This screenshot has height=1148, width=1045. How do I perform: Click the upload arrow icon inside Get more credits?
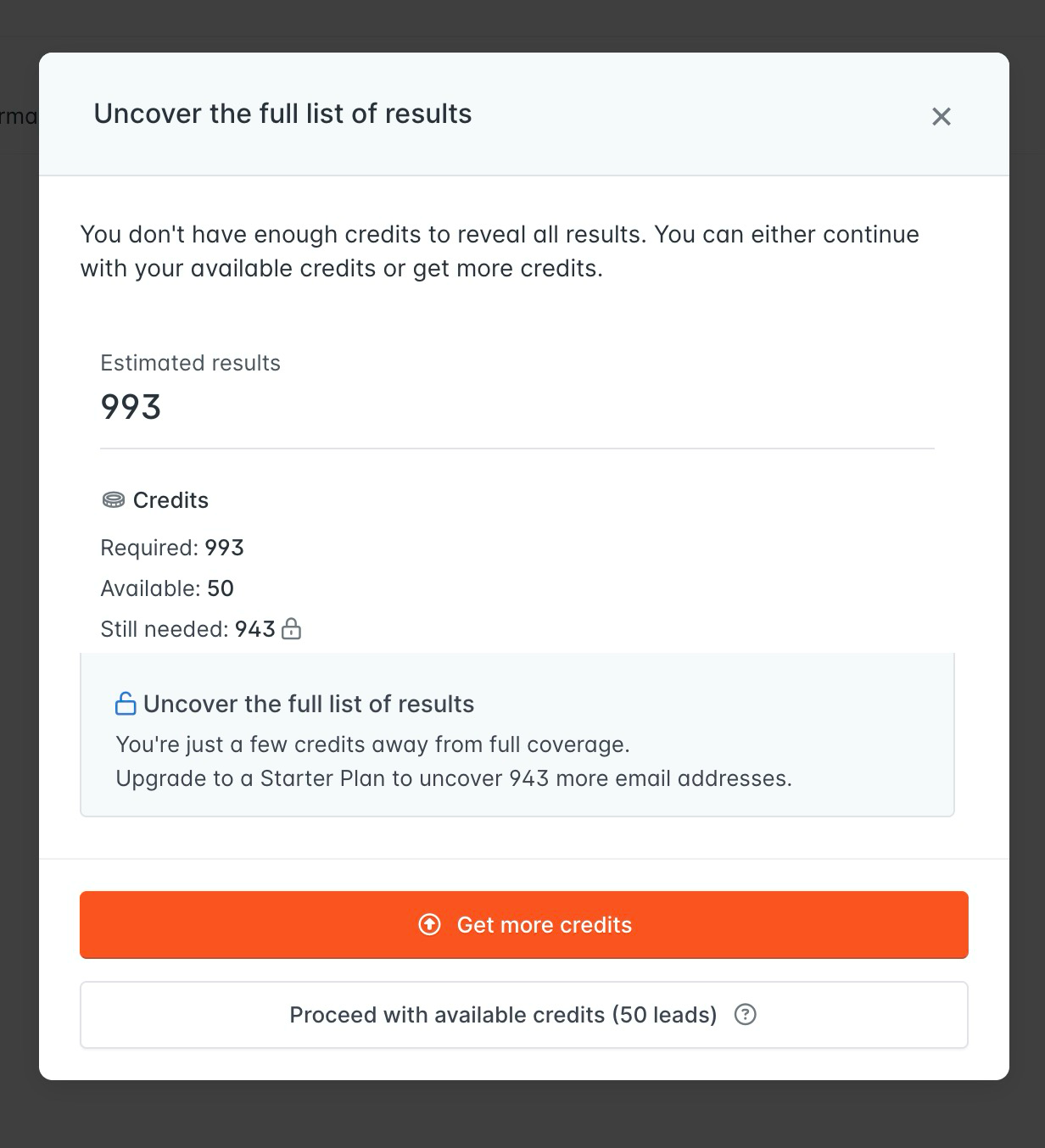pos(428,926)
